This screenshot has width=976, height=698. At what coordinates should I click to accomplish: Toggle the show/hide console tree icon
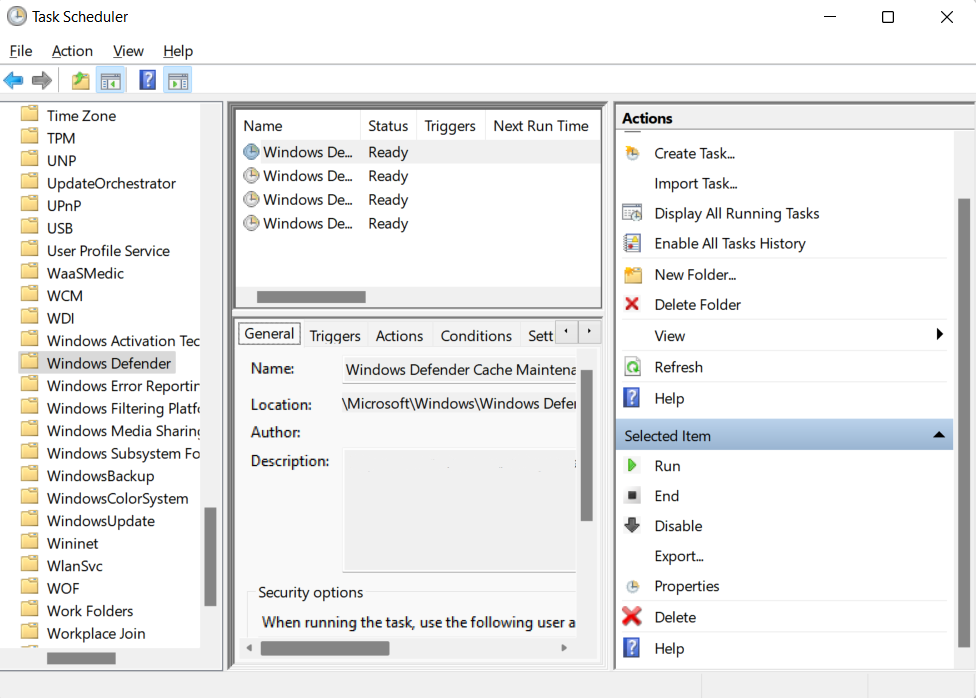click(x=111, y=80)
